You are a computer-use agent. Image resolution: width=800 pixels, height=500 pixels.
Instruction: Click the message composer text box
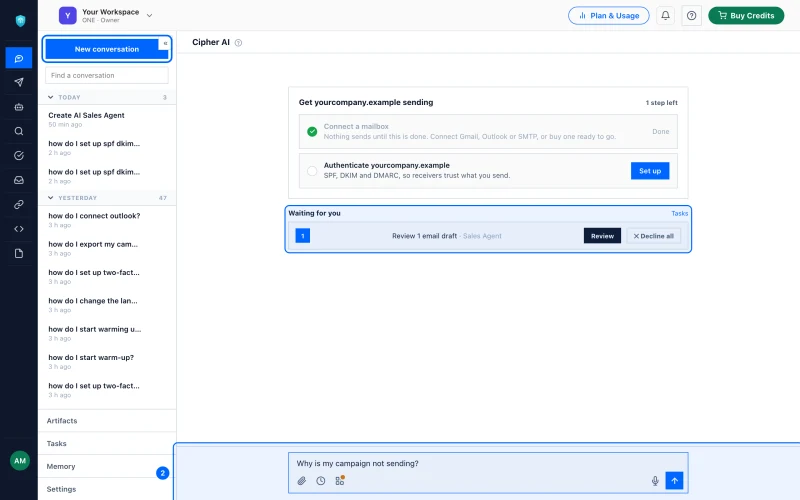[x=488, y=463]
